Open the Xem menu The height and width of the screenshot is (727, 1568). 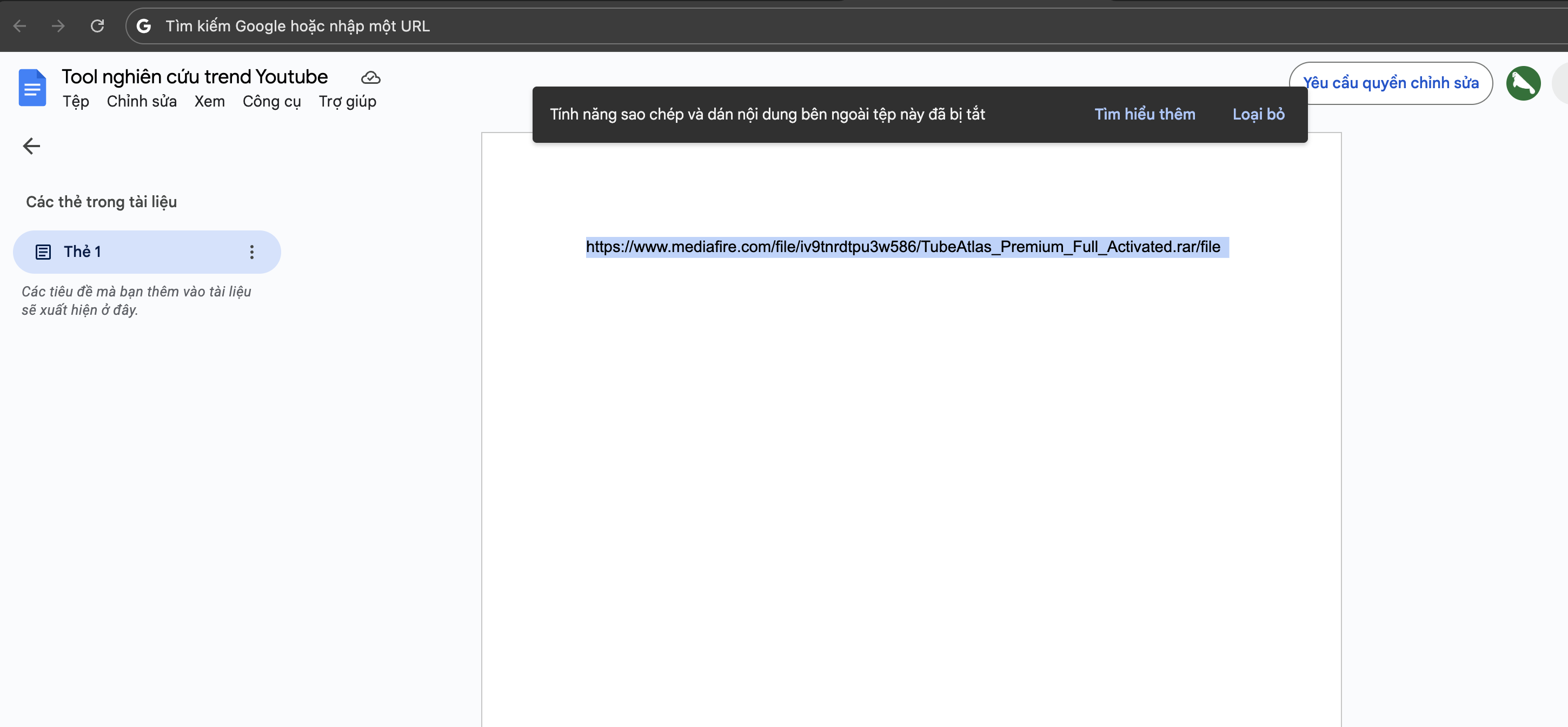[x=209, y=102]
